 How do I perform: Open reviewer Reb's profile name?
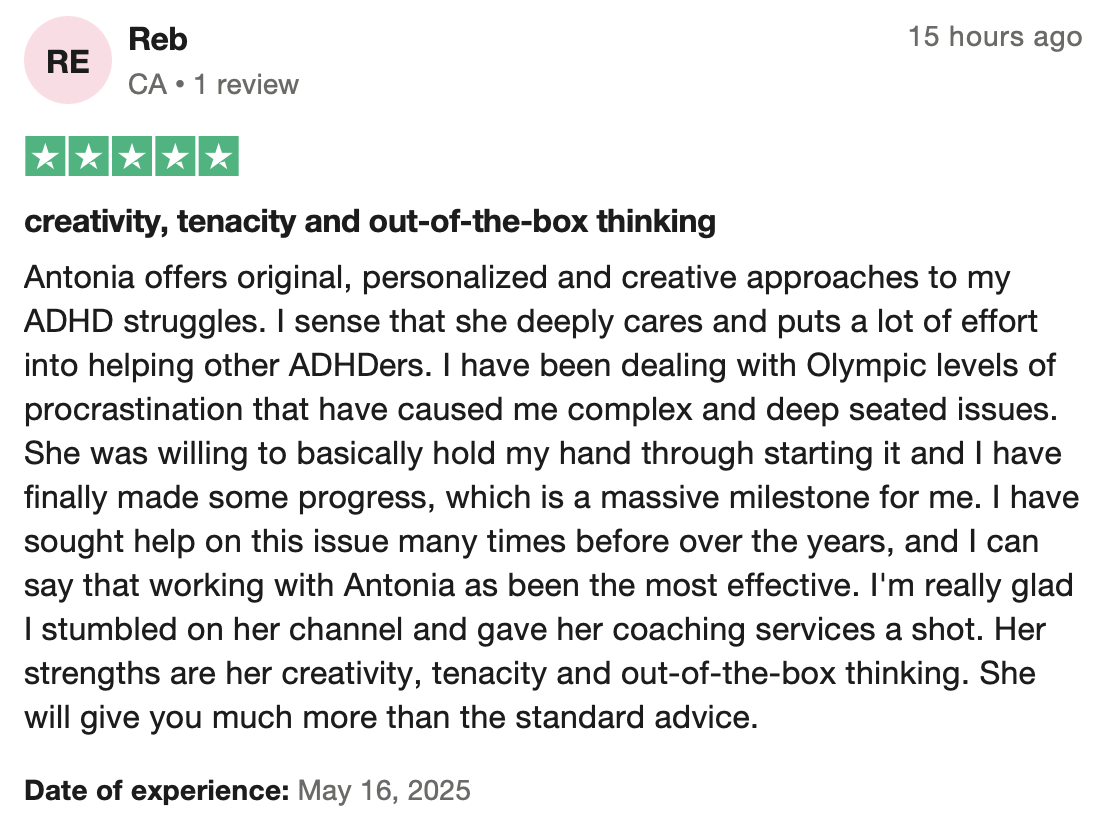(x=158, y=39)
